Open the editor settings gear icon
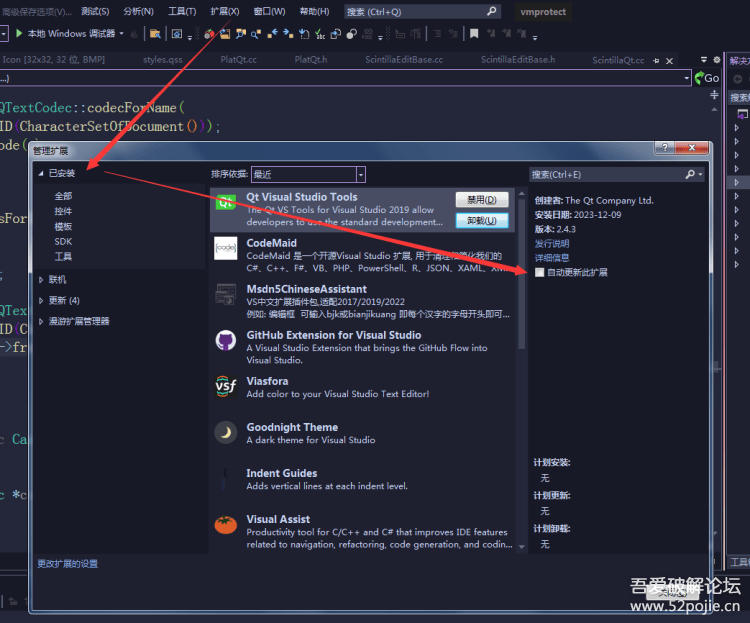Image resolution: width=750 pixels, height=623 pixels. [716, 60]
